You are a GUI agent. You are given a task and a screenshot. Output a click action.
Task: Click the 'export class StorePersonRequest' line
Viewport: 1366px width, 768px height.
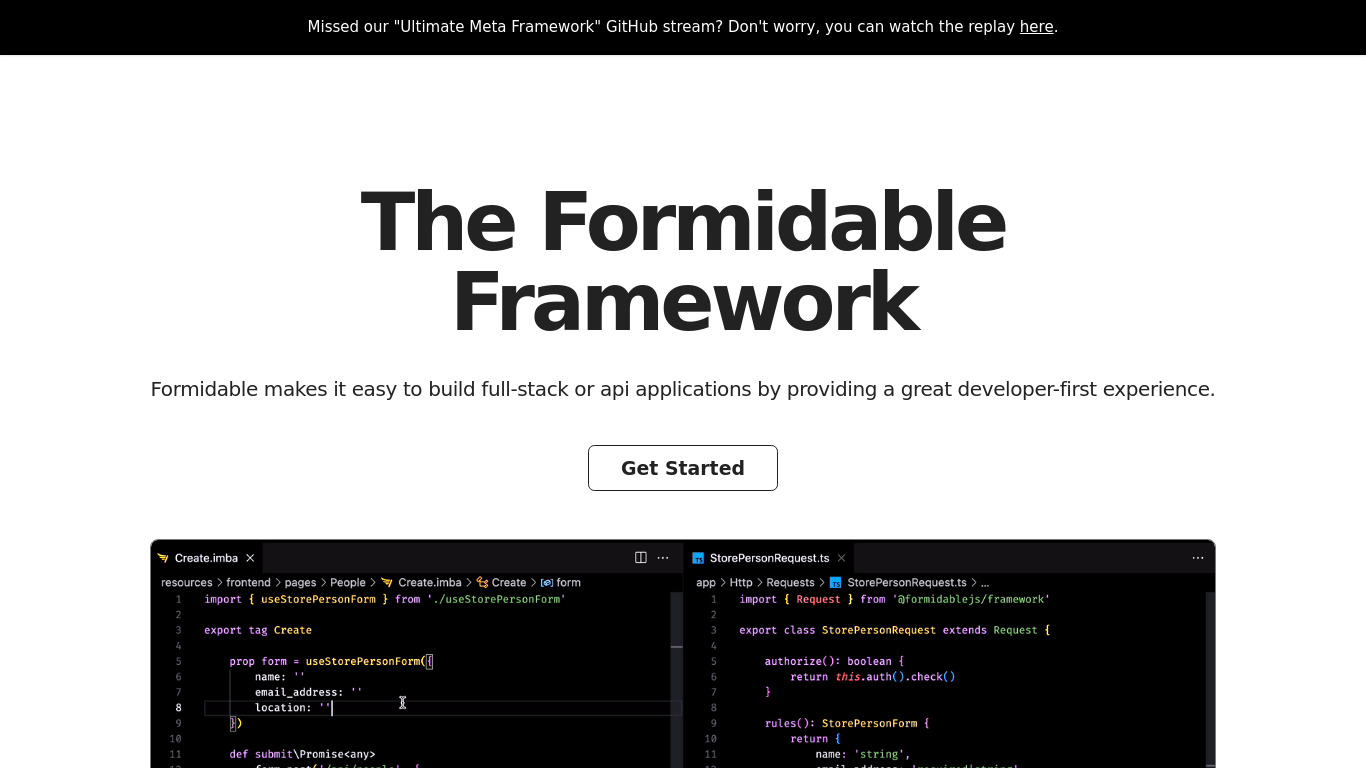pos(895,630)
